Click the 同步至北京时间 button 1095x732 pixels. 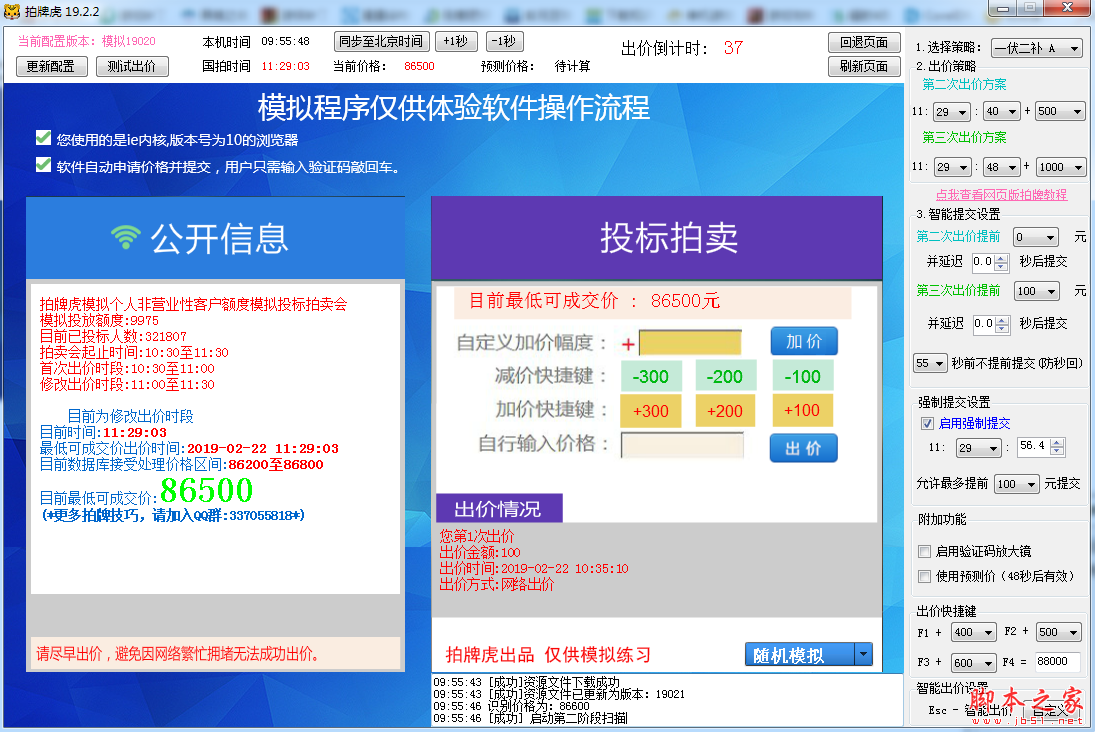pyautogui.click(x=380, y=42)
